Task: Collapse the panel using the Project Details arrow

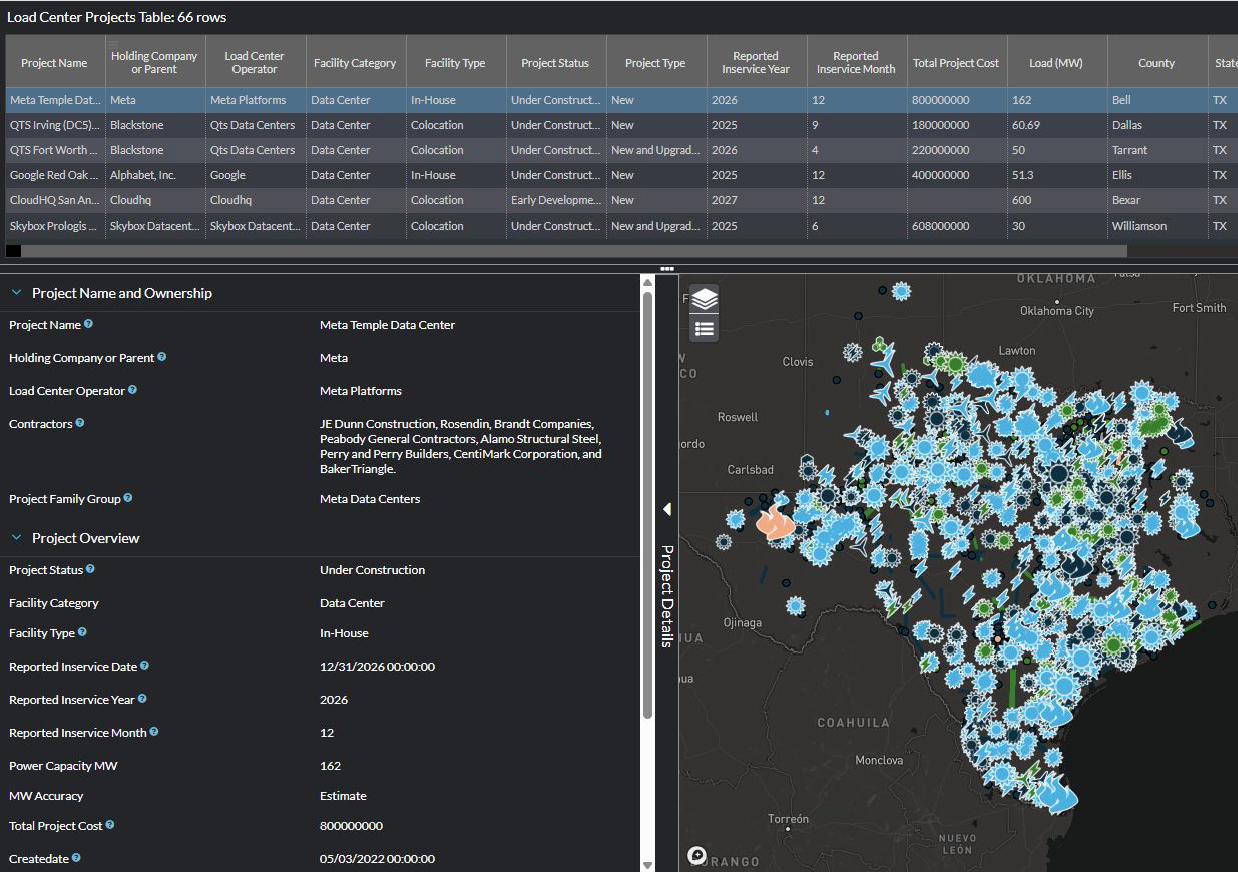Action: (x=666, y=508)
